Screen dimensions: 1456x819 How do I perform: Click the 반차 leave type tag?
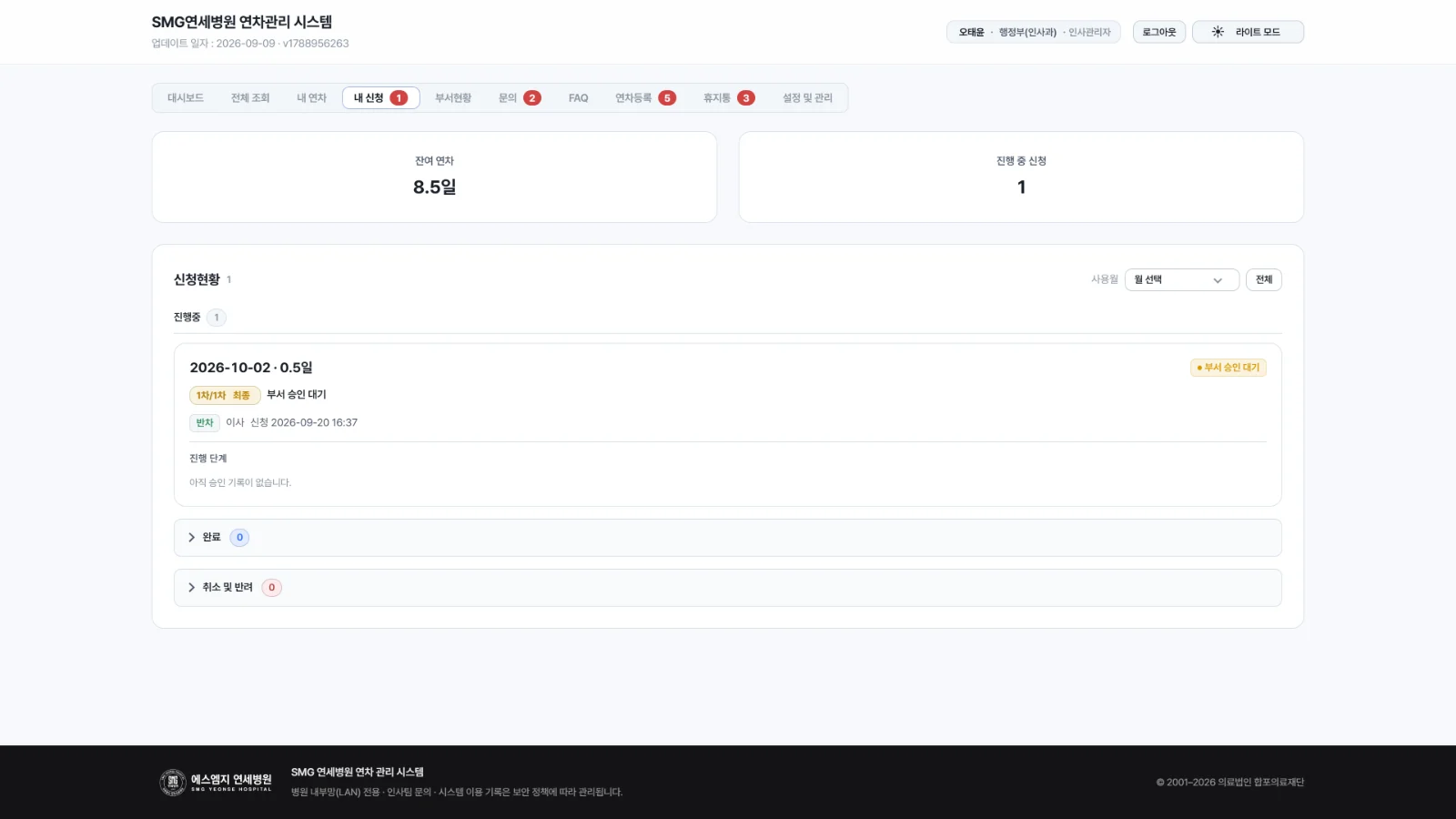click(205, 423)
